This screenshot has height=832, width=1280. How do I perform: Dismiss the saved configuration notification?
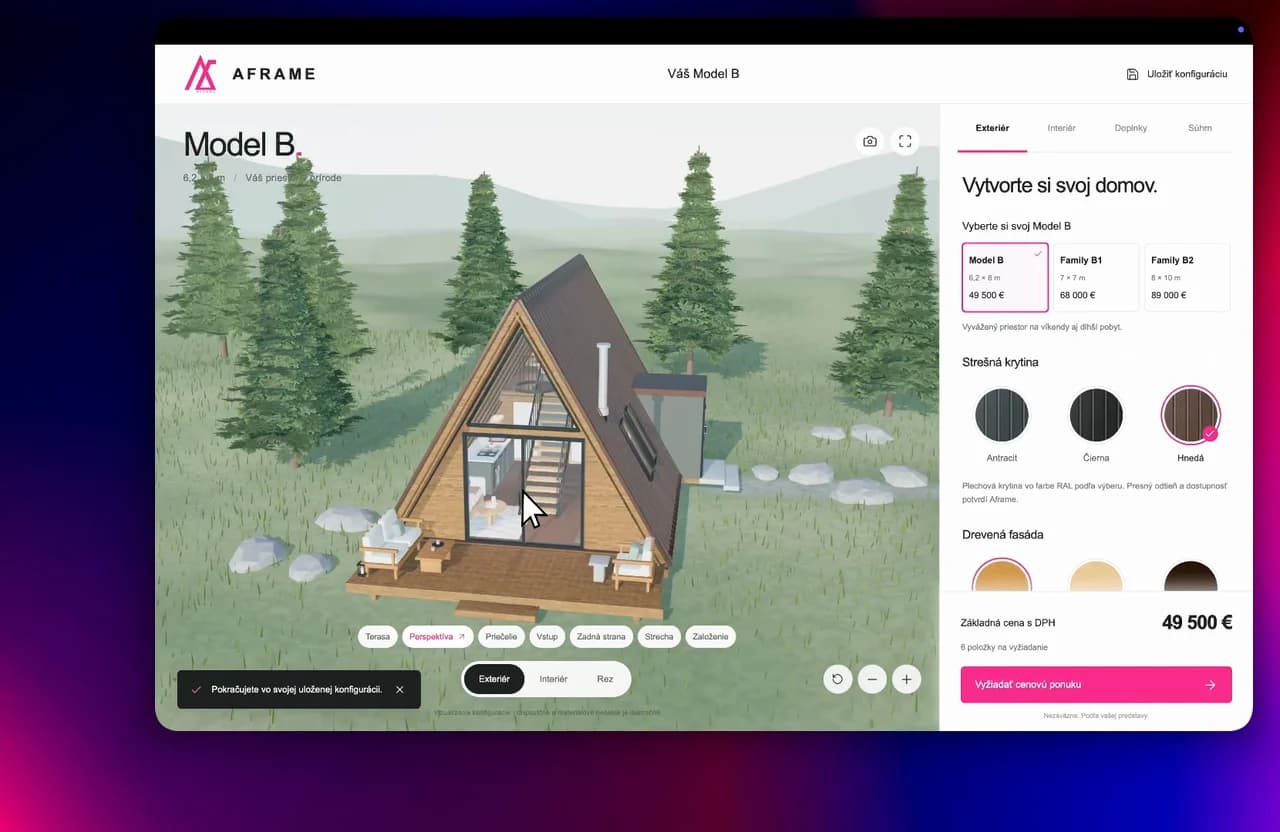coord(400,689)
